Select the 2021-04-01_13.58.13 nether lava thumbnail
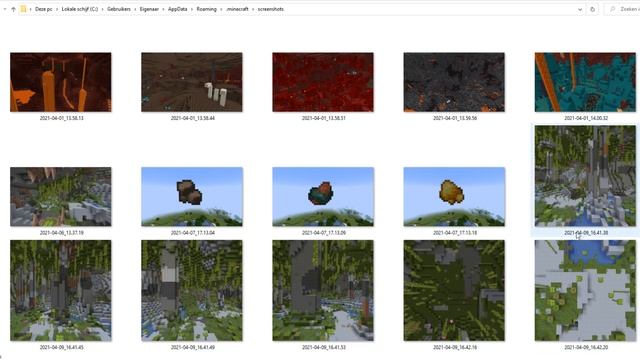 click(x=61, y=82)
